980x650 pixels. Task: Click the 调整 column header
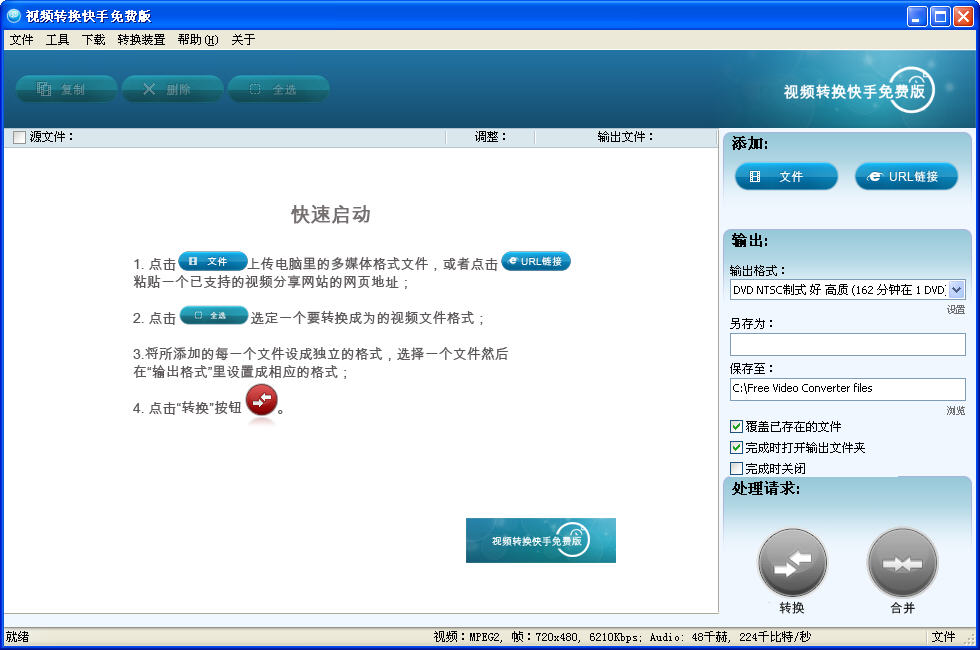pyautogui.click(x=490, y=137)
